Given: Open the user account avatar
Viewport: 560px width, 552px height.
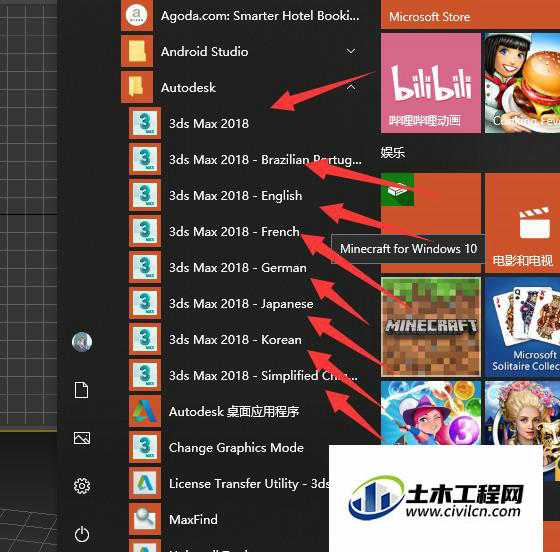Looking at the screenshot, I should pos(82,342).
